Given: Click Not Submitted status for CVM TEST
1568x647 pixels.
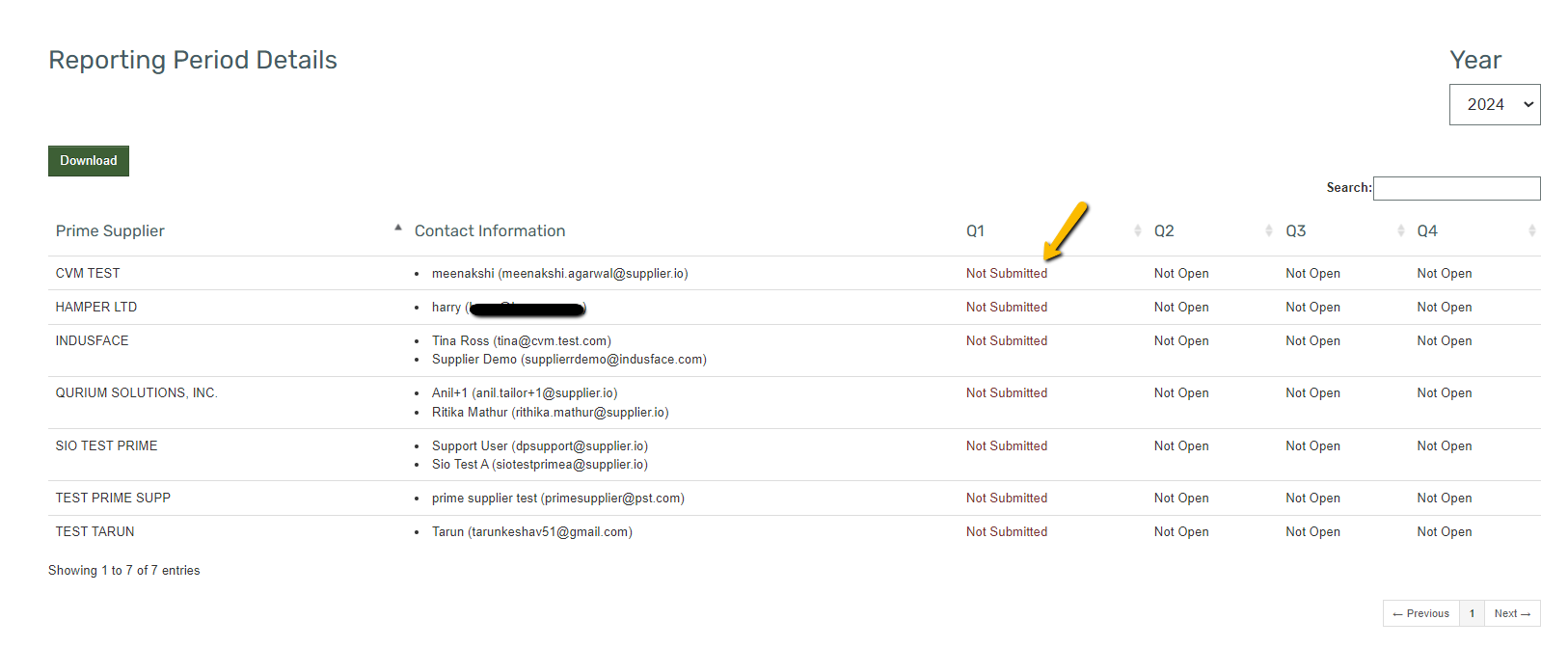Looking at the screenshot, I should coord(1007,274).
